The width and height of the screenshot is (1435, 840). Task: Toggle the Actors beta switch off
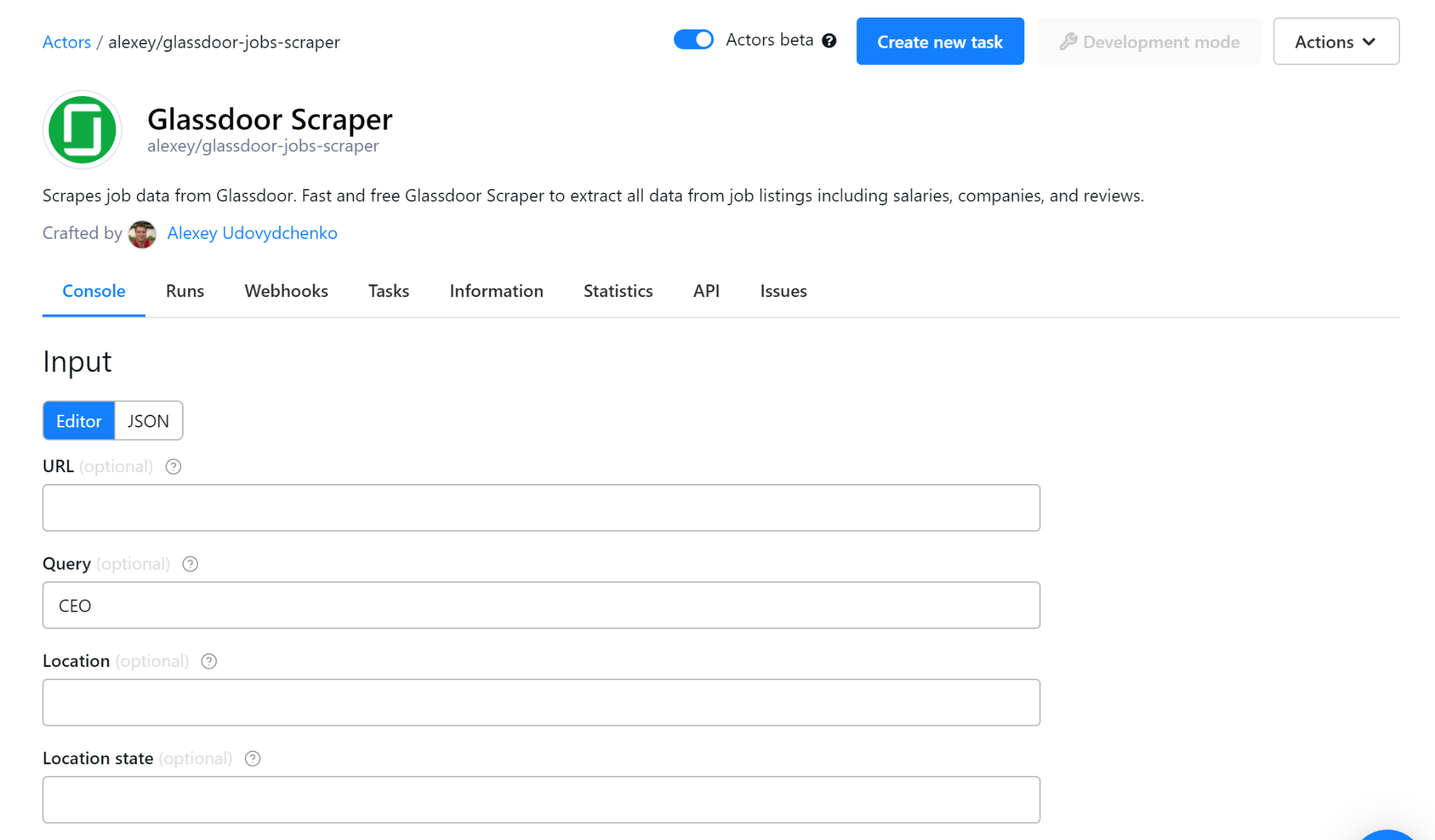pyautogui.click(x=693, y=40)
